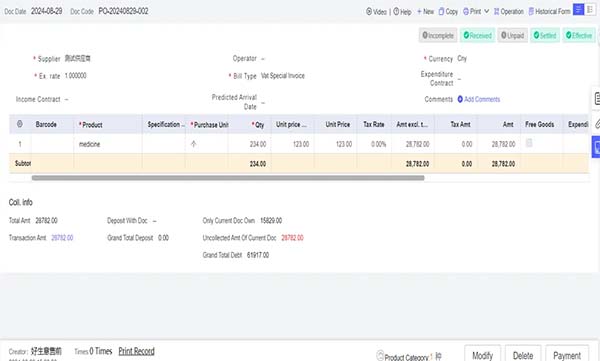
Task: Open the attachment paperclip side icon
Action: pyautogui.click(x=597, y=124)
